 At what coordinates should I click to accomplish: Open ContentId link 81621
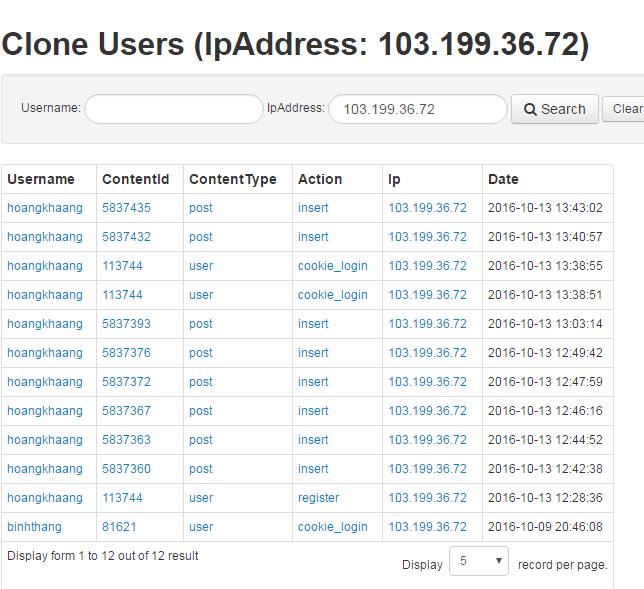[x=119, y=527]
